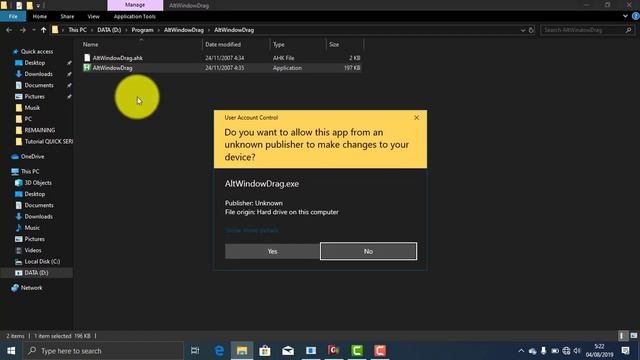Image resolution: width=640 pixels, height=360 pixels.
Task: Click the Type here to search box
Action: pyautogui.click(x=103, y=351)
